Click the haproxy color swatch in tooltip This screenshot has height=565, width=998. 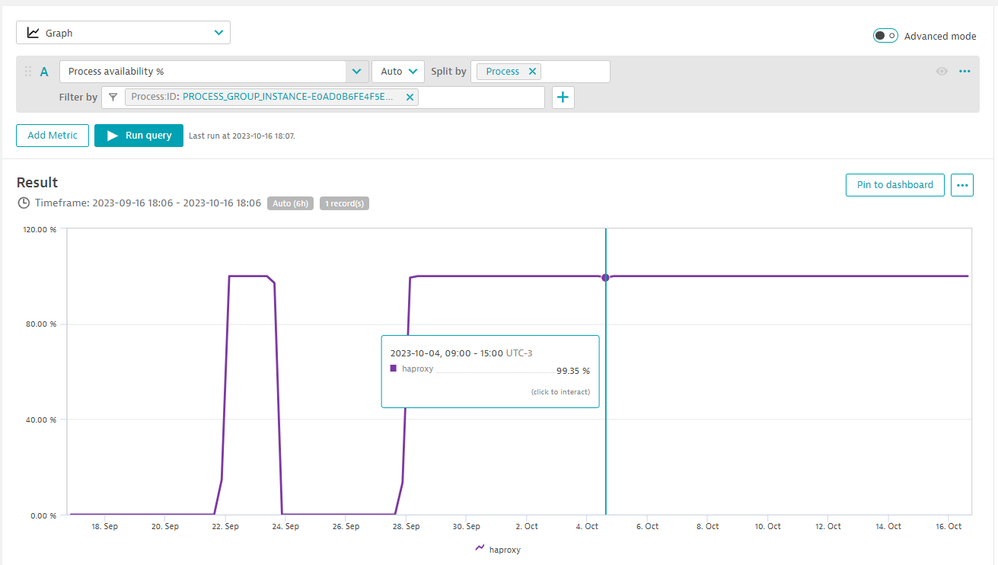[394, 369]
